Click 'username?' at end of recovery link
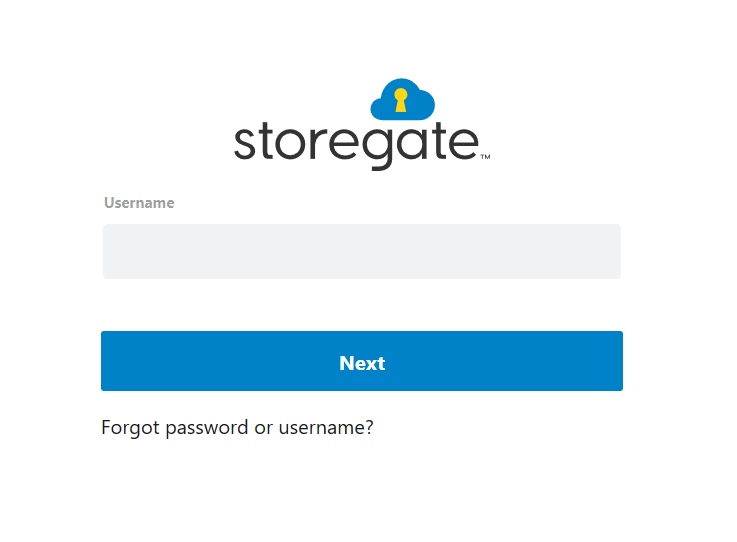This screenshot has height=542, width=737. (326, 427)
